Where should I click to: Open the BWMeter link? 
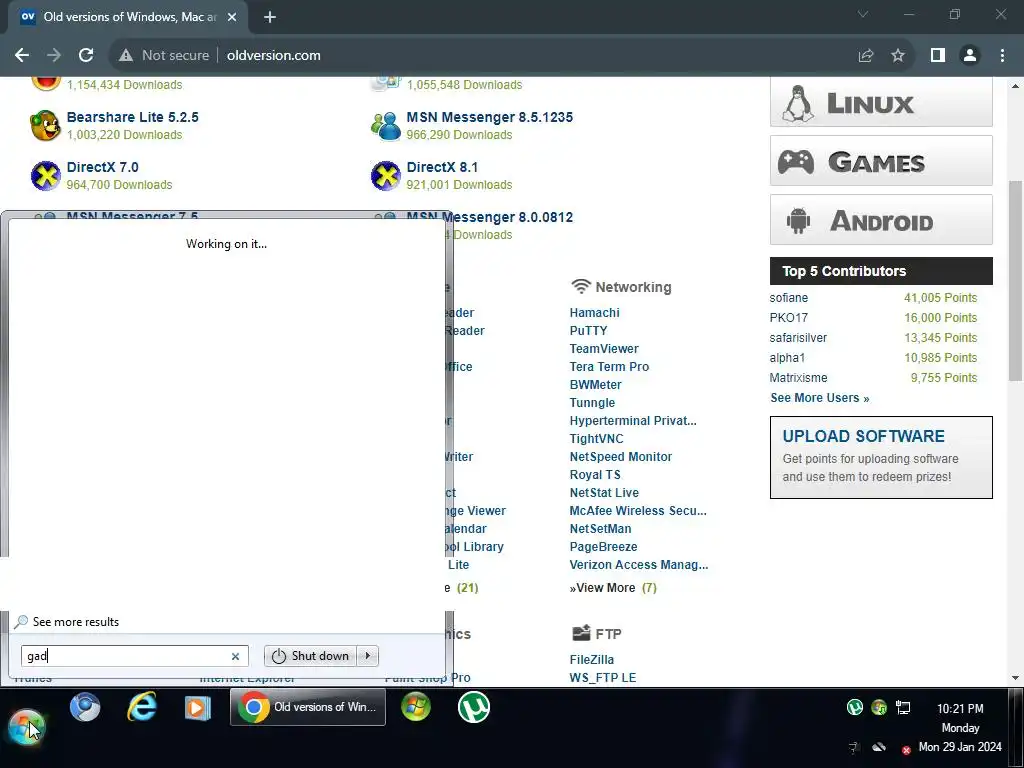tap(596, 385)
